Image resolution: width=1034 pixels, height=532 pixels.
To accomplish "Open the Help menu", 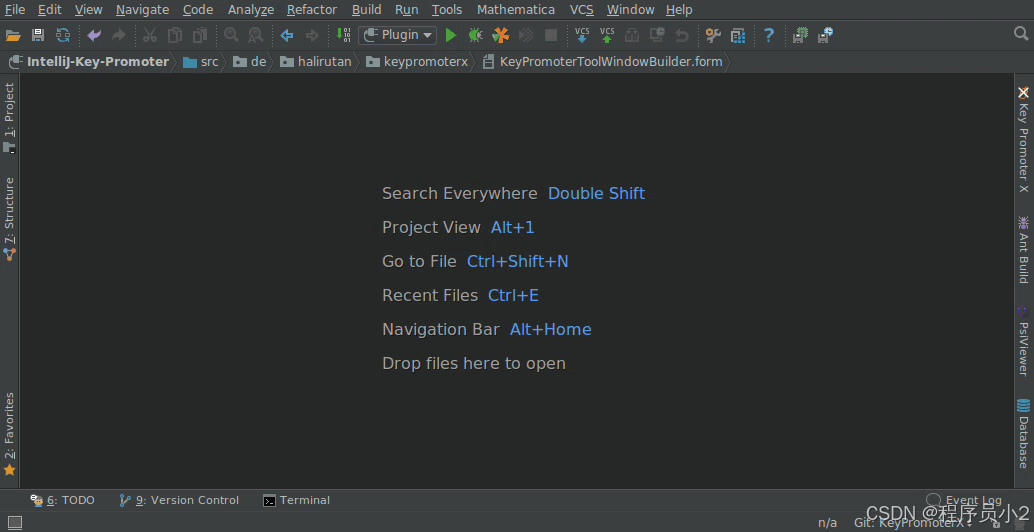I will pyautogui.click(x=679, y=10).
